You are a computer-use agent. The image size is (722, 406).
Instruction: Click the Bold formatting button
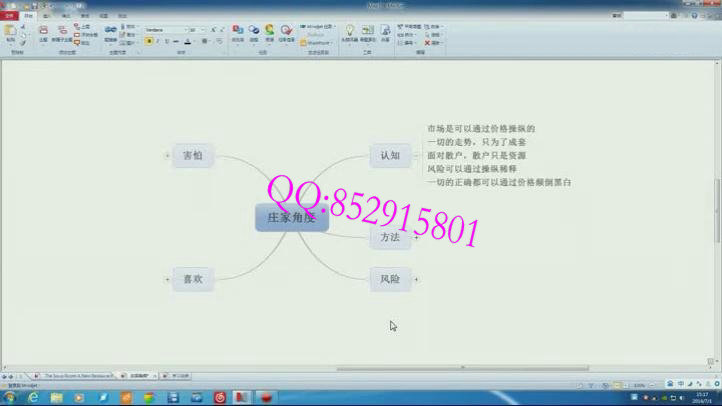pos(148,41)
